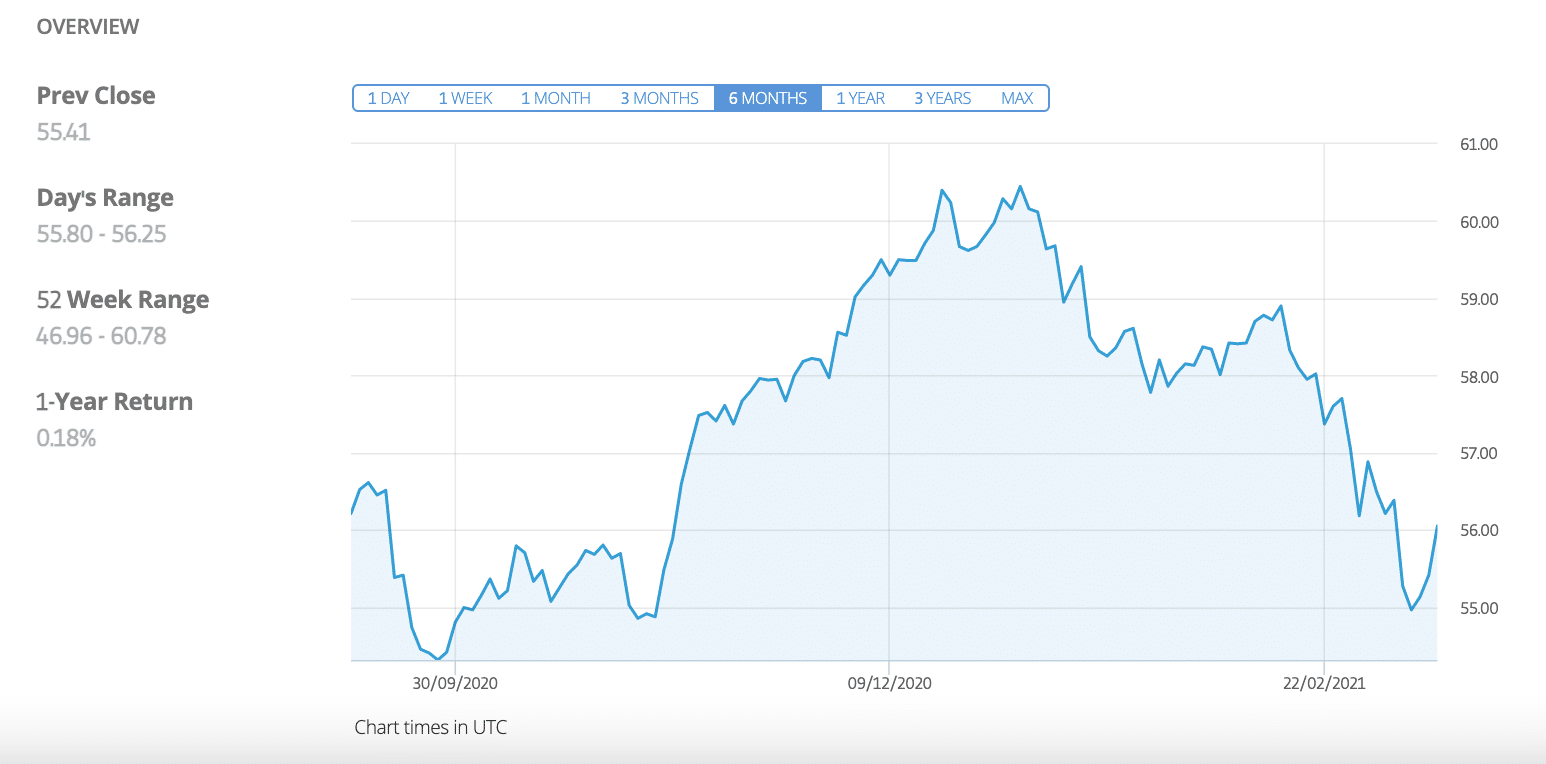Click the Day's Range label
Image resolution: width=1546 pixels, height=764 pixels.
point(105,198)
